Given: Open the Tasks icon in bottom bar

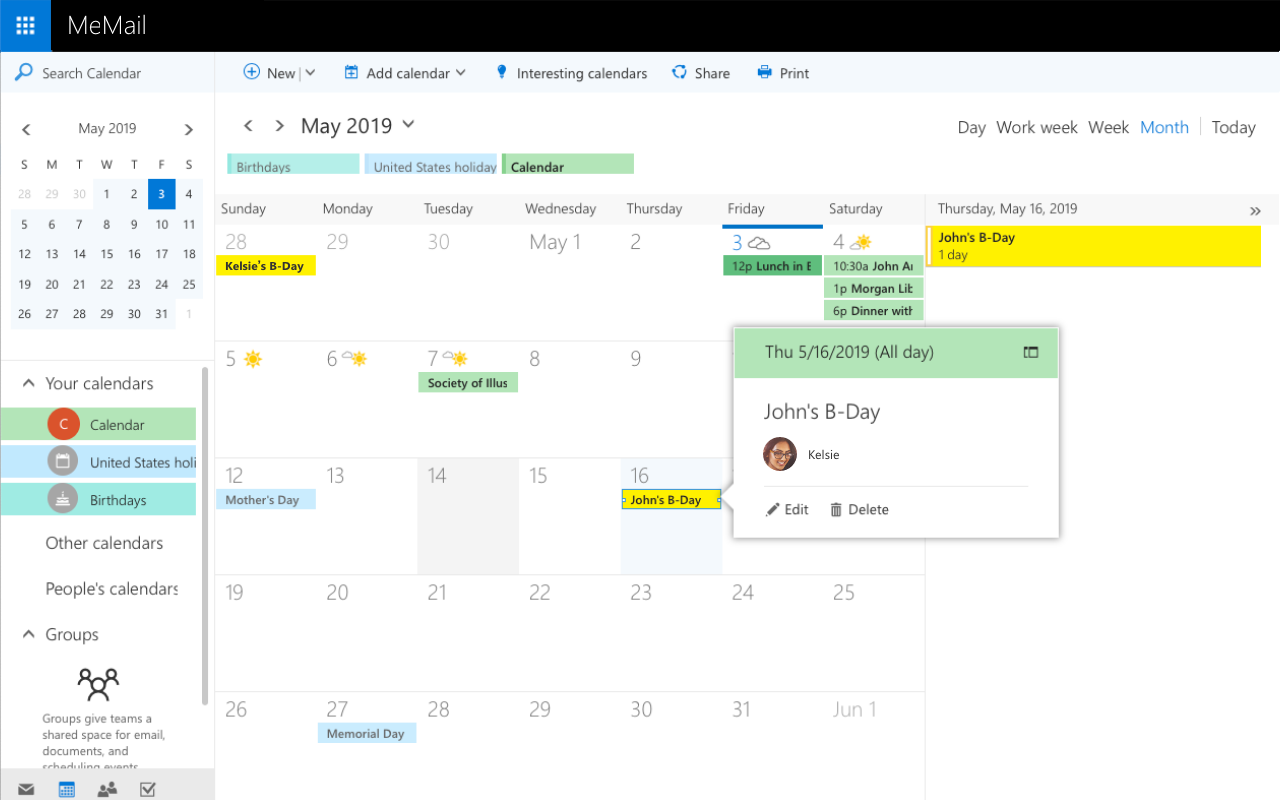Looking at the screenshot, I should (148, 789).
